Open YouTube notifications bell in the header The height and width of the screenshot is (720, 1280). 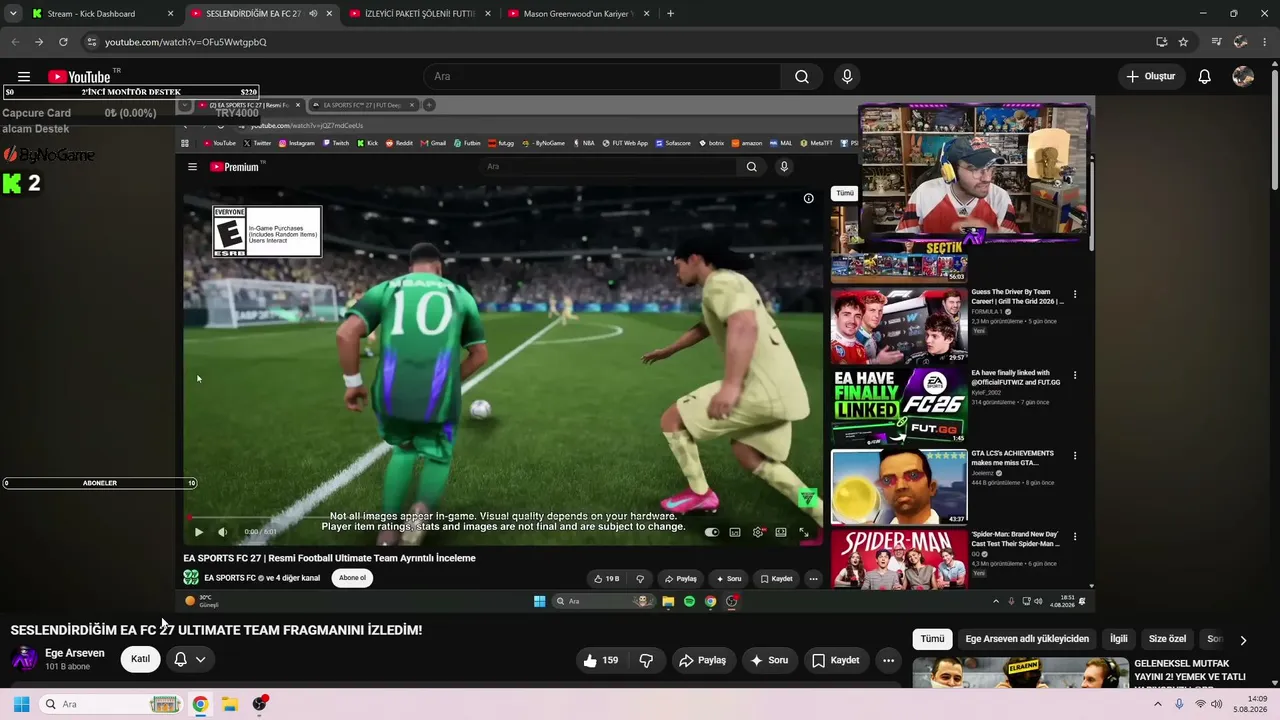pos(1205,77)
